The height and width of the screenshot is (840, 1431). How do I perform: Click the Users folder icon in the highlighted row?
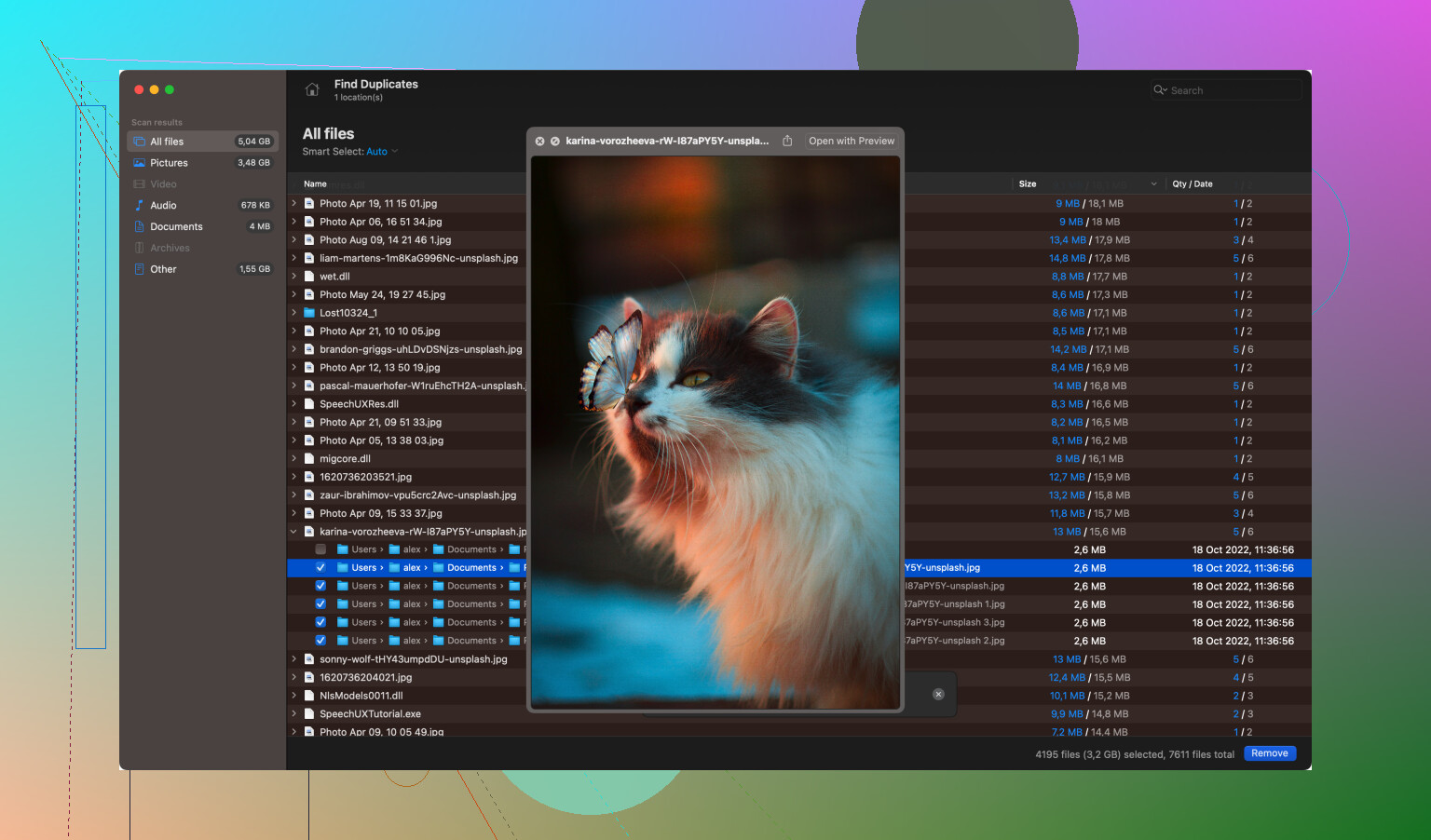pyautogui.click(x=342, y=568)
